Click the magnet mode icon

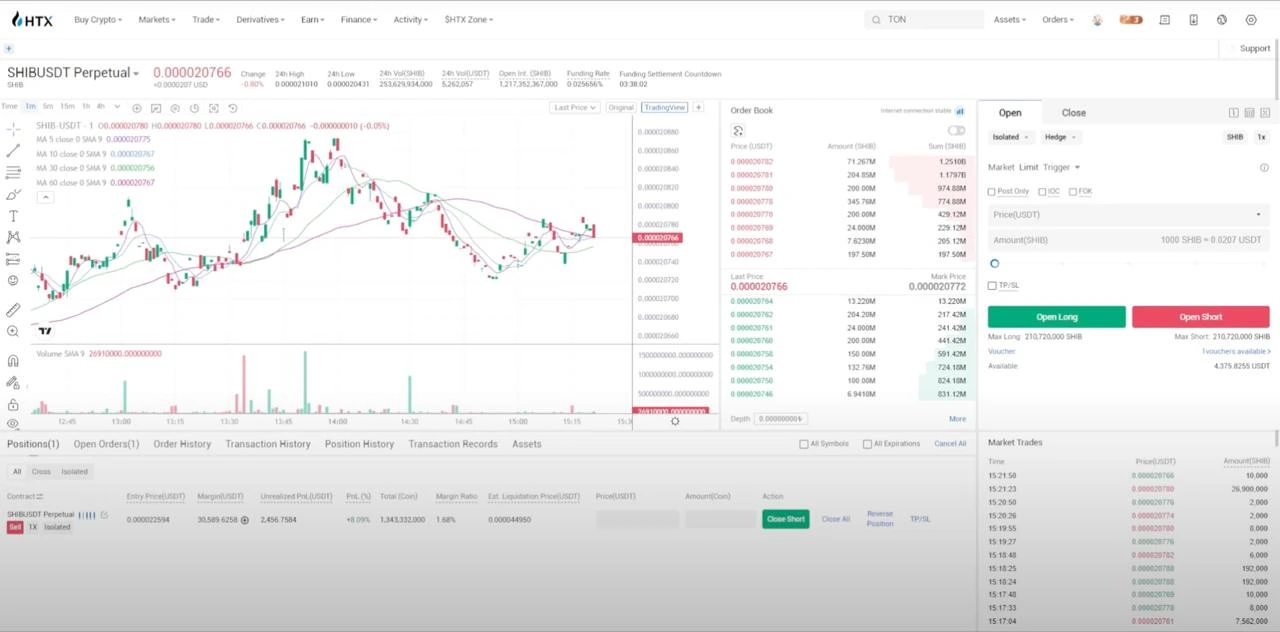pos(13,361)
